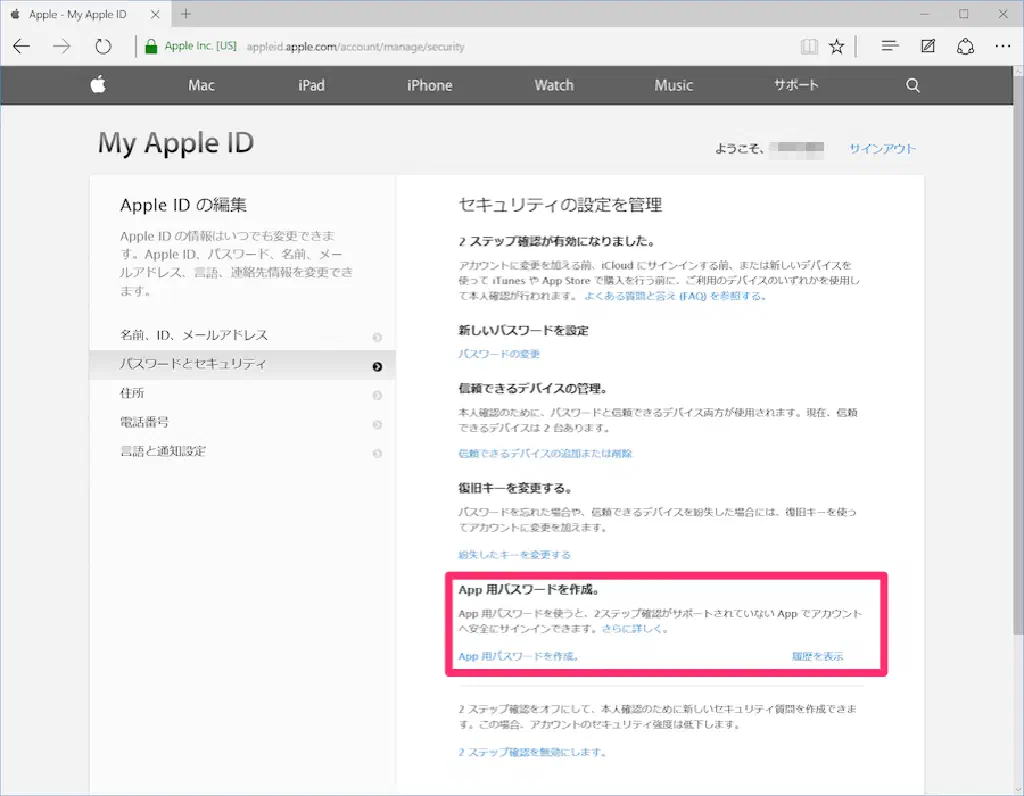The height and width of the screenshot is (796, 1024).
Task: Click the browser back arrow
Action: (x=22, y=46)
